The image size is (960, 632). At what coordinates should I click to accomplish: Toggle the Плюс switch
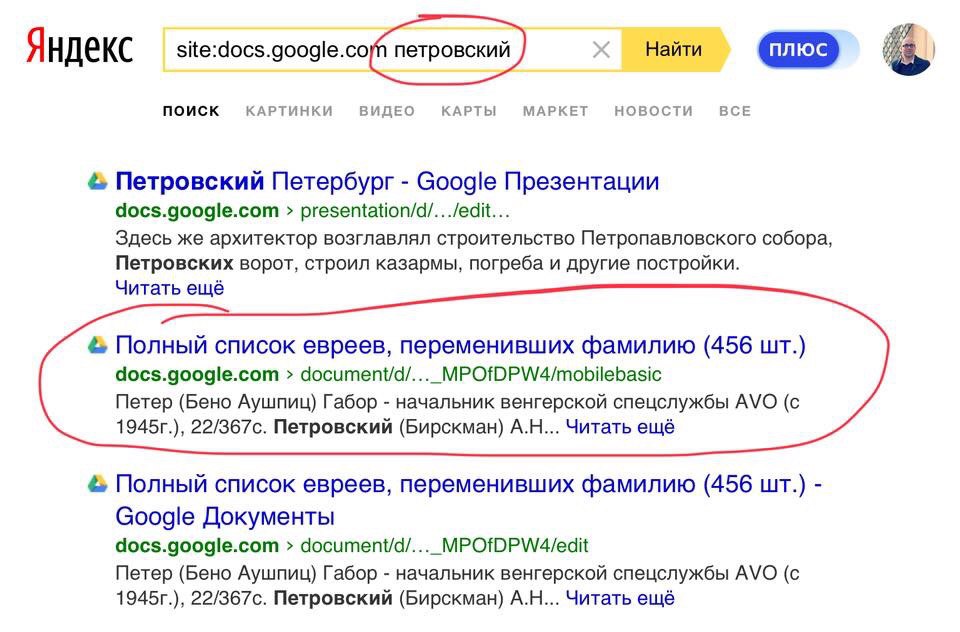click(808, 50)
